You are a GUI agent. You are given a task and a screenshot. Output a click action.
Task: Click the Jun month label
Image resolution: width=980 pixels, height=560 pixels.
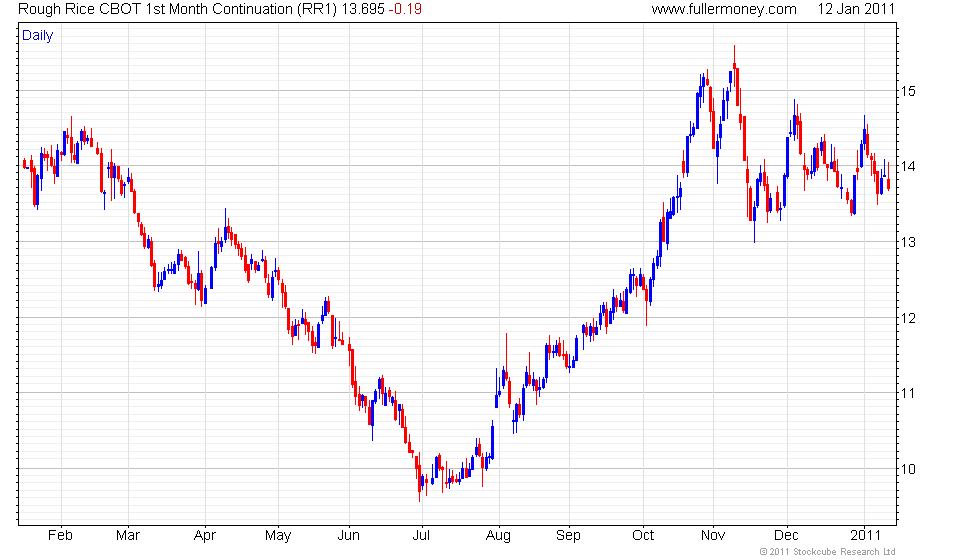[349, 536]
